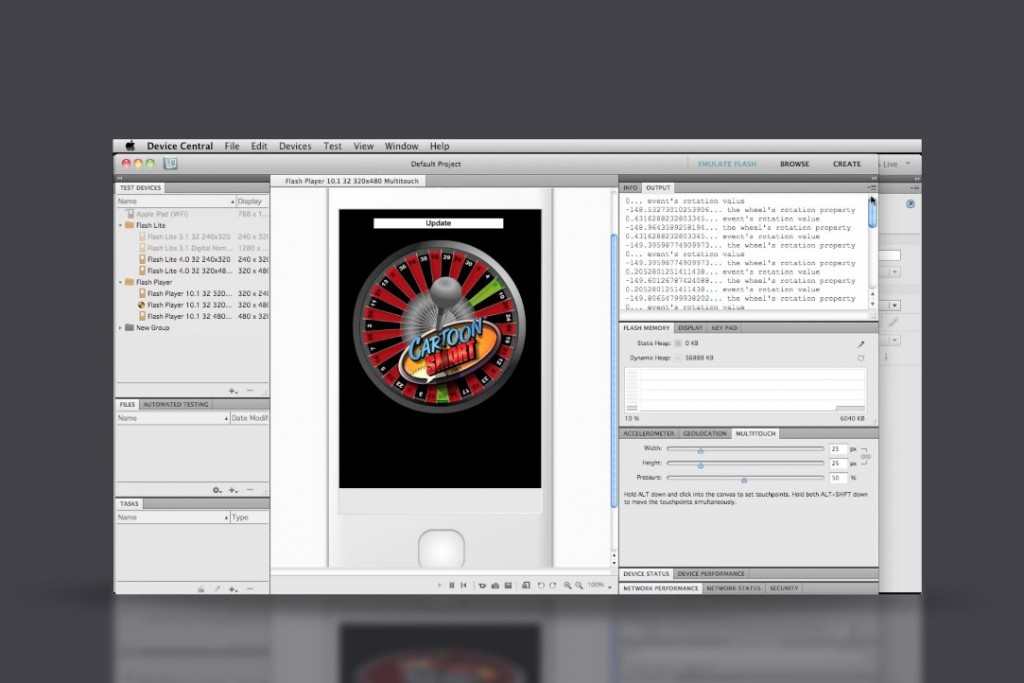Image resolution: width=1024 pixels, height=683 pixels.
Task: Rotate the device screen counterclockwise
Action: 540,585
